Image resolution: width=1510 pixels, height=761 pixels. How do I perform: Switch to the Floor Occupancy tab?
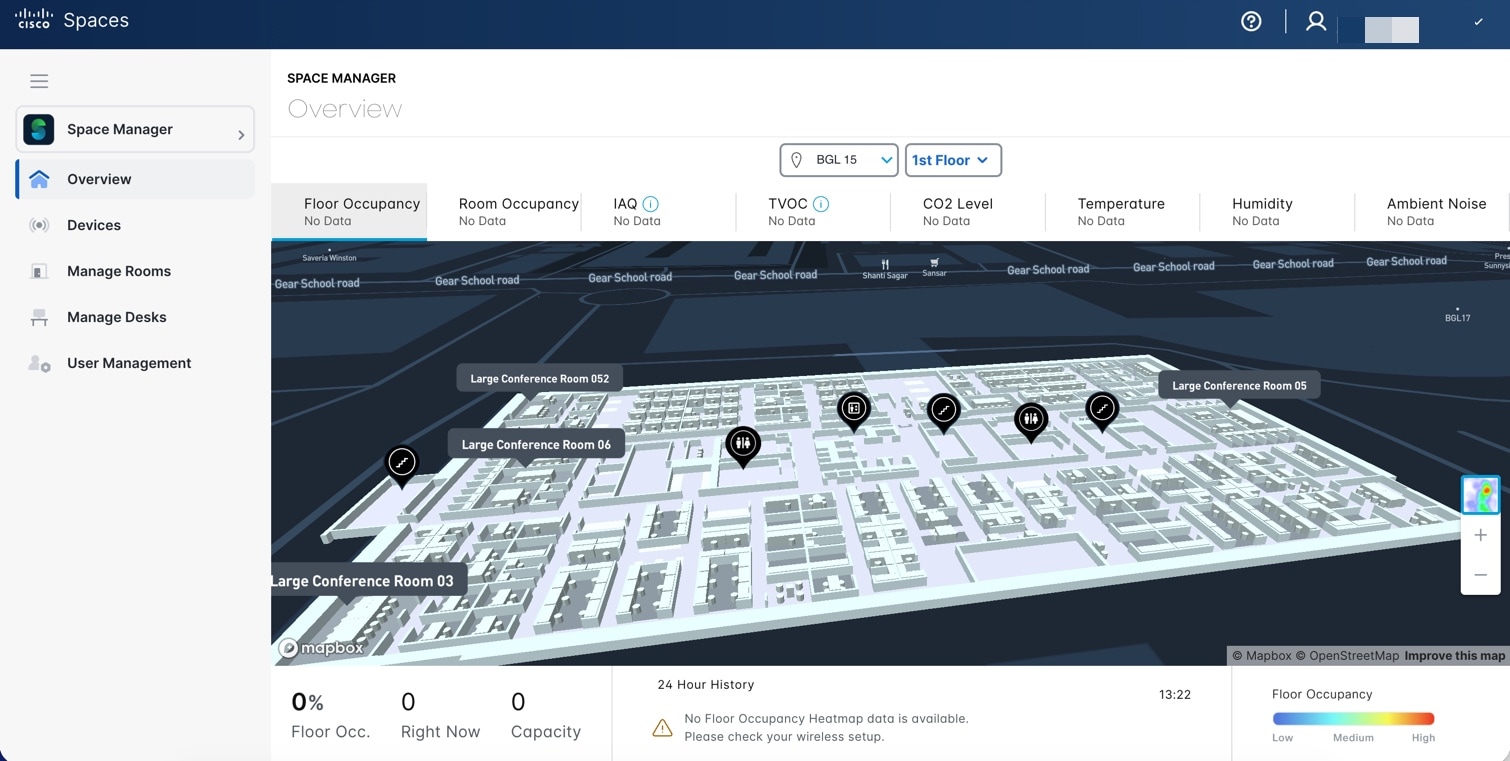pos(349,211)
